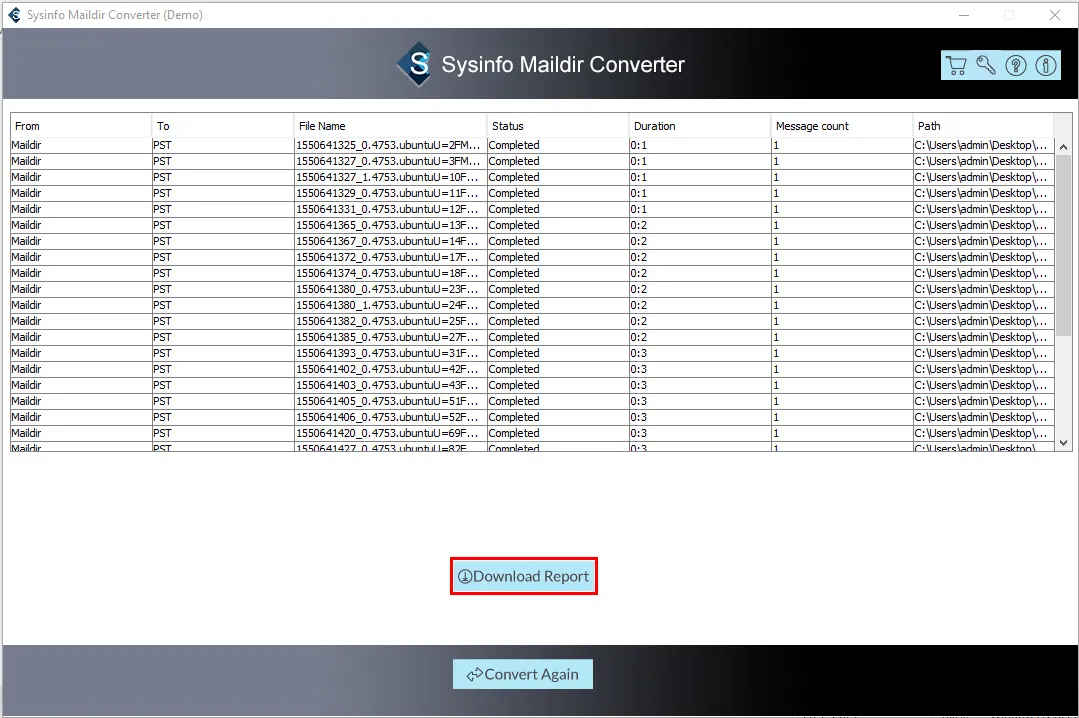Click the vertical scrollbar thumb in table

(x=1063, y=245)
